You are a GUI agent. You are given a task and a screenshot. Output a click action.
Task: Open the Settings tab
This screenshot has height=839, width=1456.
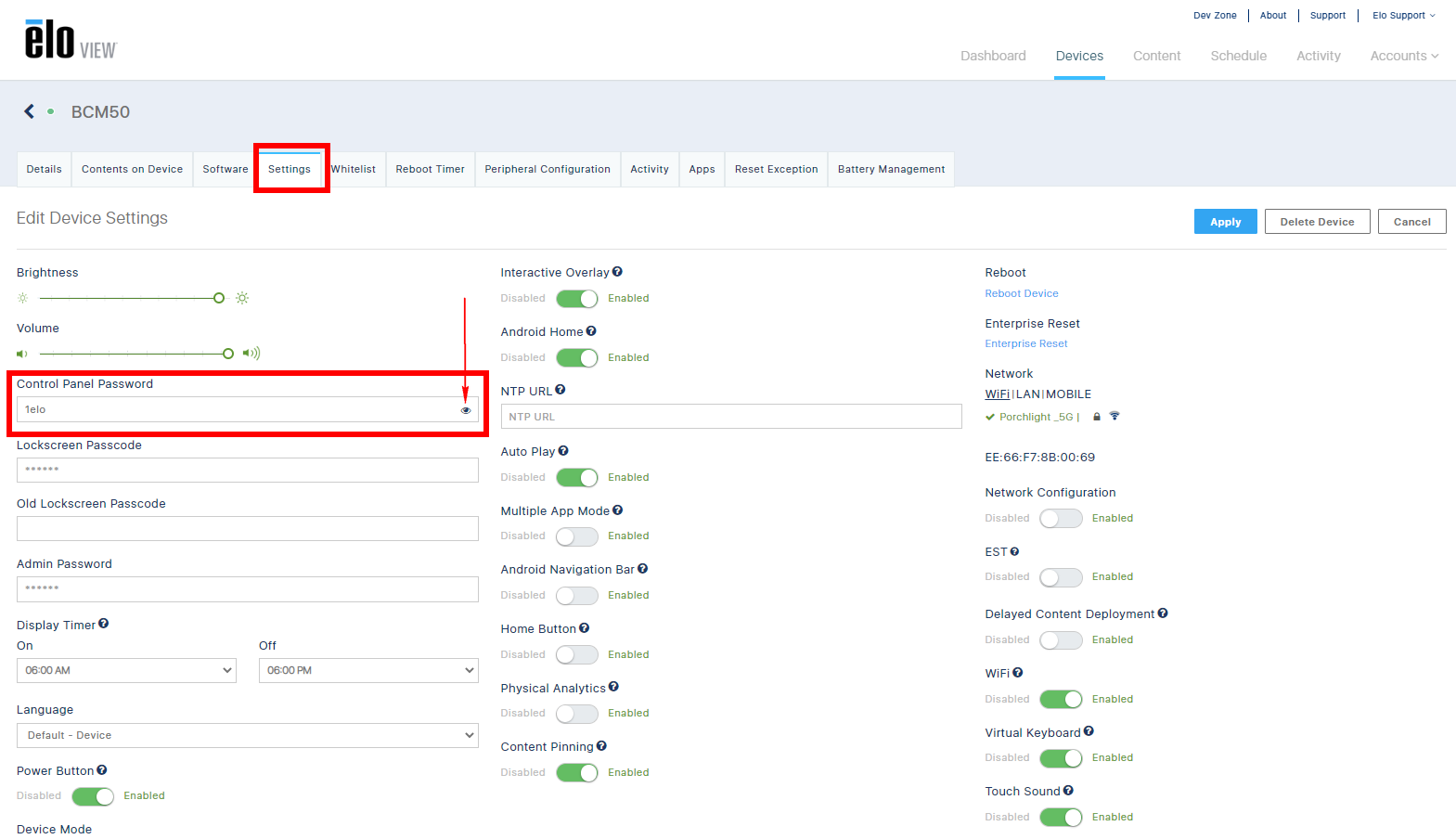coord(290,169)
